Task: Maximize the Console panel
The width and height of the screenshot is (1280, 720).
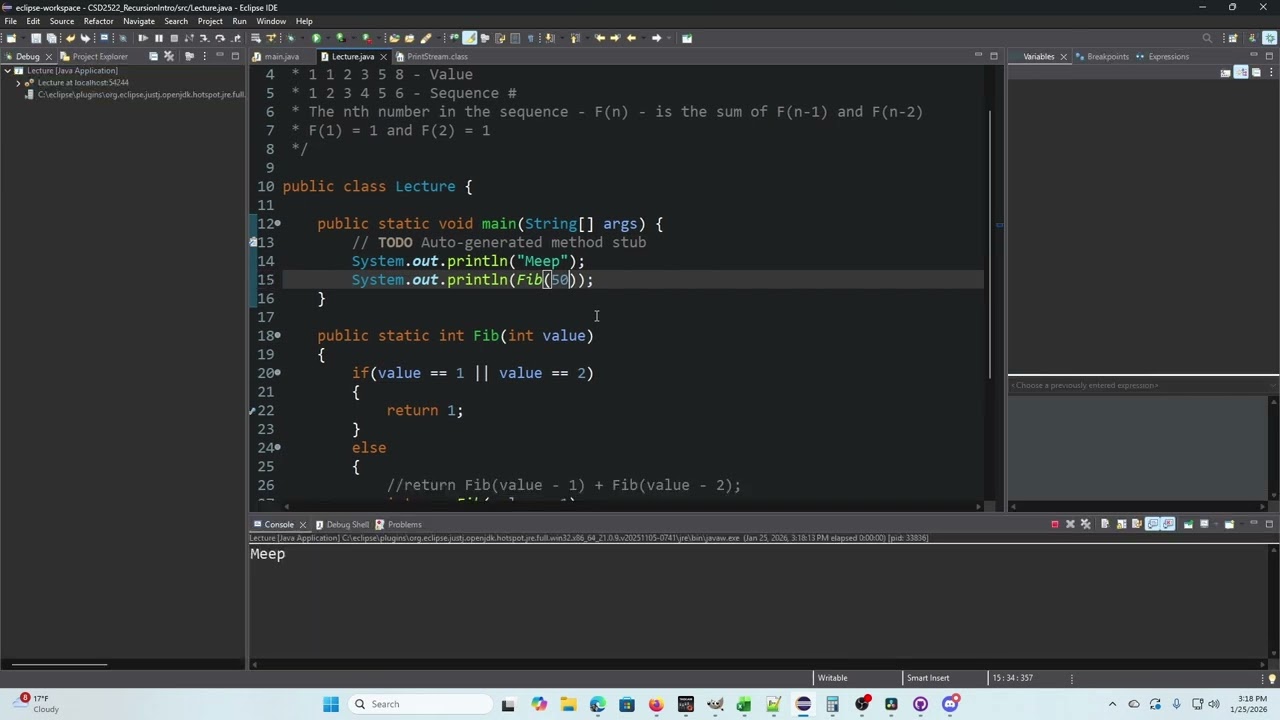Action: (1269, 523)
